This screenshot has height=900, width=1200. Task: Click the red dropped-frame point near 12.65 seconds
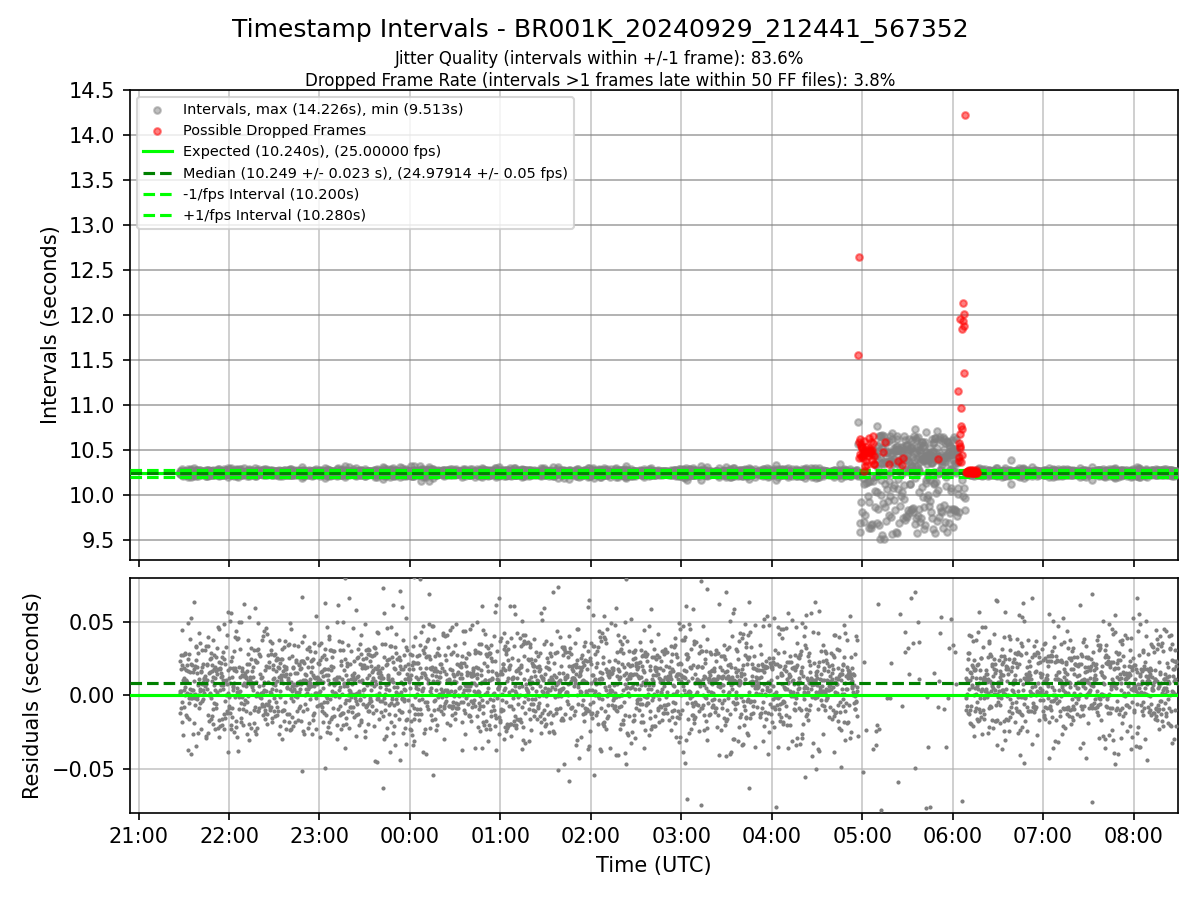tap(859, 257)
